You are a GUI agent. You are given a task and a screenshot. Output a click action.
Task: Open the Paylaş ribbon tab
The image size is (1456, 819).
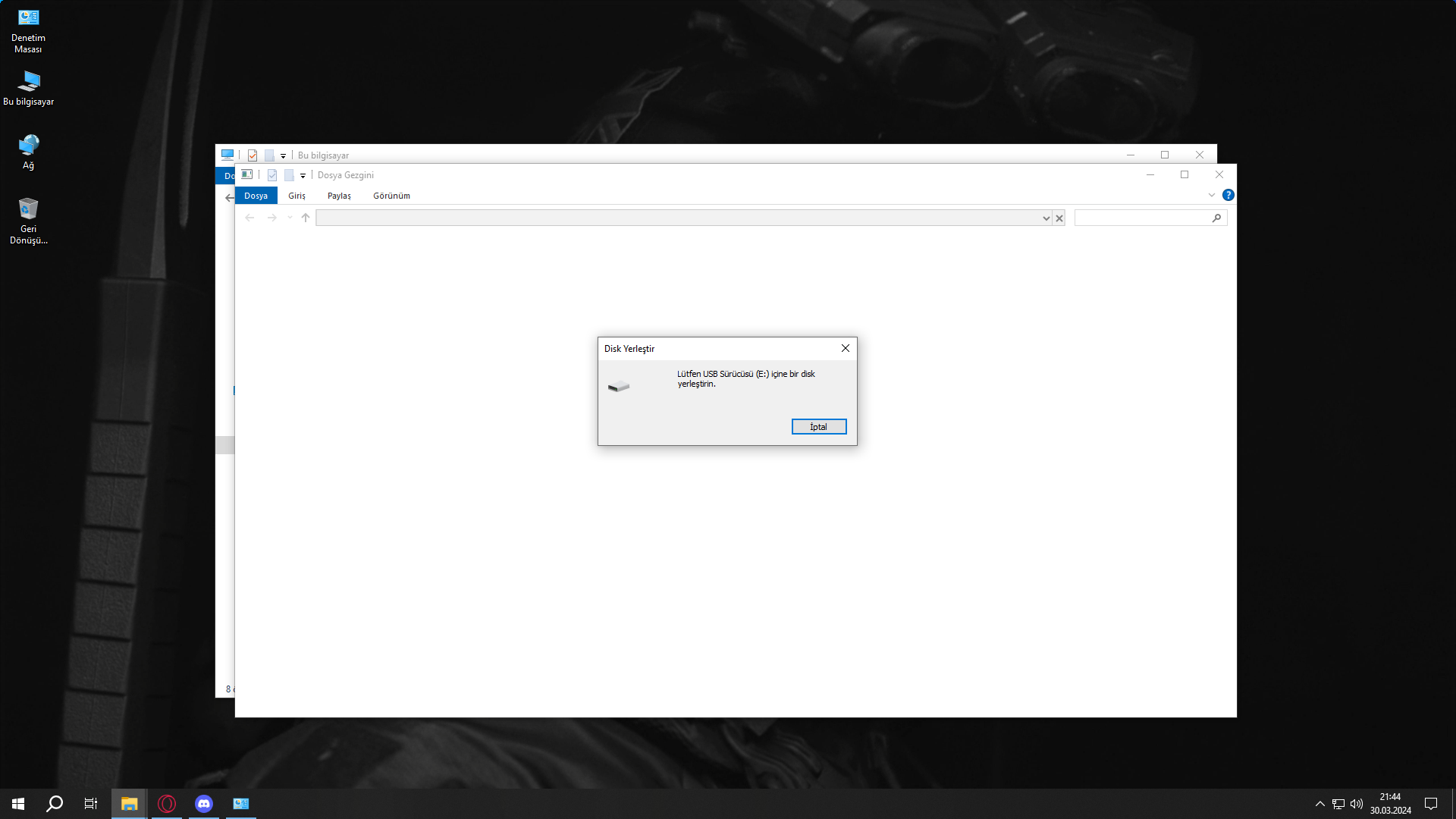click(x=339, y=196)
